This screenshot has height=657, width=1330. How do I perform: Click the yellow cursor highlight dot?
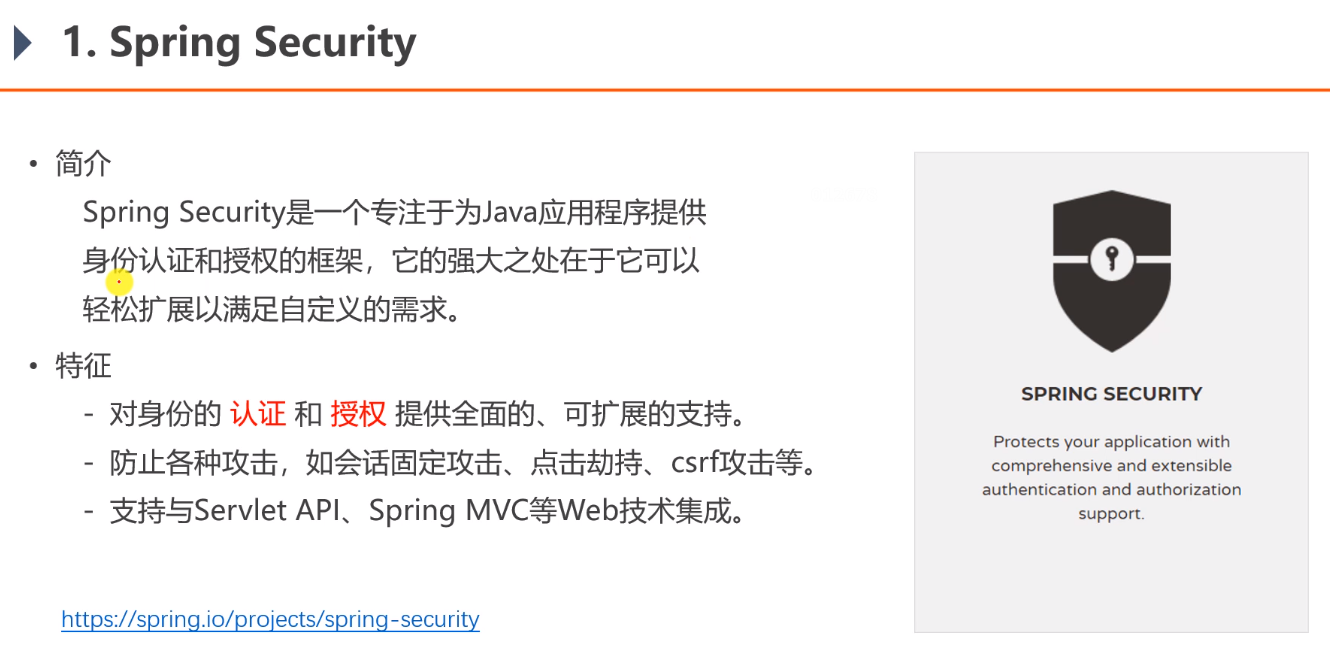(119, 283)
